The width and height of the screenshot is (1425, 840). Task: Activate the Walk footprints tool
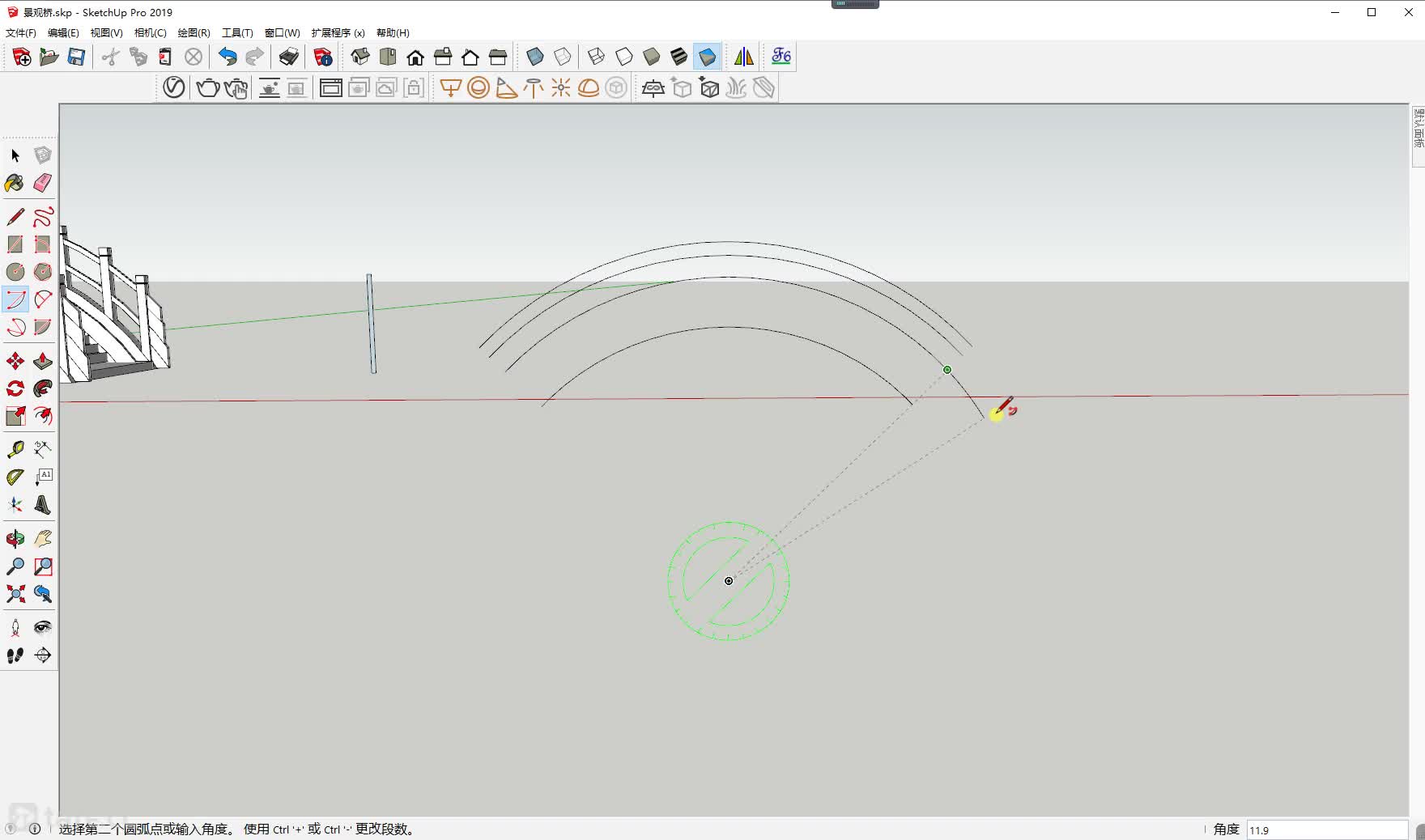(15, 655)
